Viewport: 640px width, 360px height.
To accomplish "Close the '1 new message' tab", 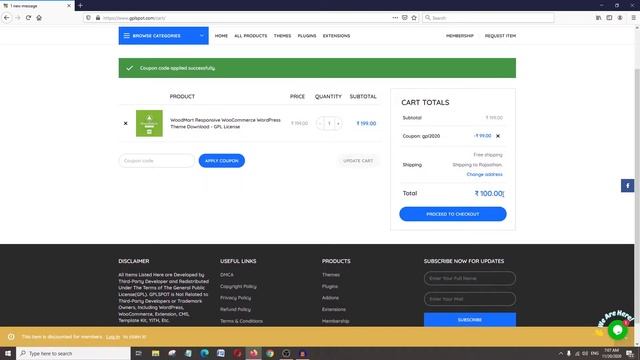I will point(69,6).
